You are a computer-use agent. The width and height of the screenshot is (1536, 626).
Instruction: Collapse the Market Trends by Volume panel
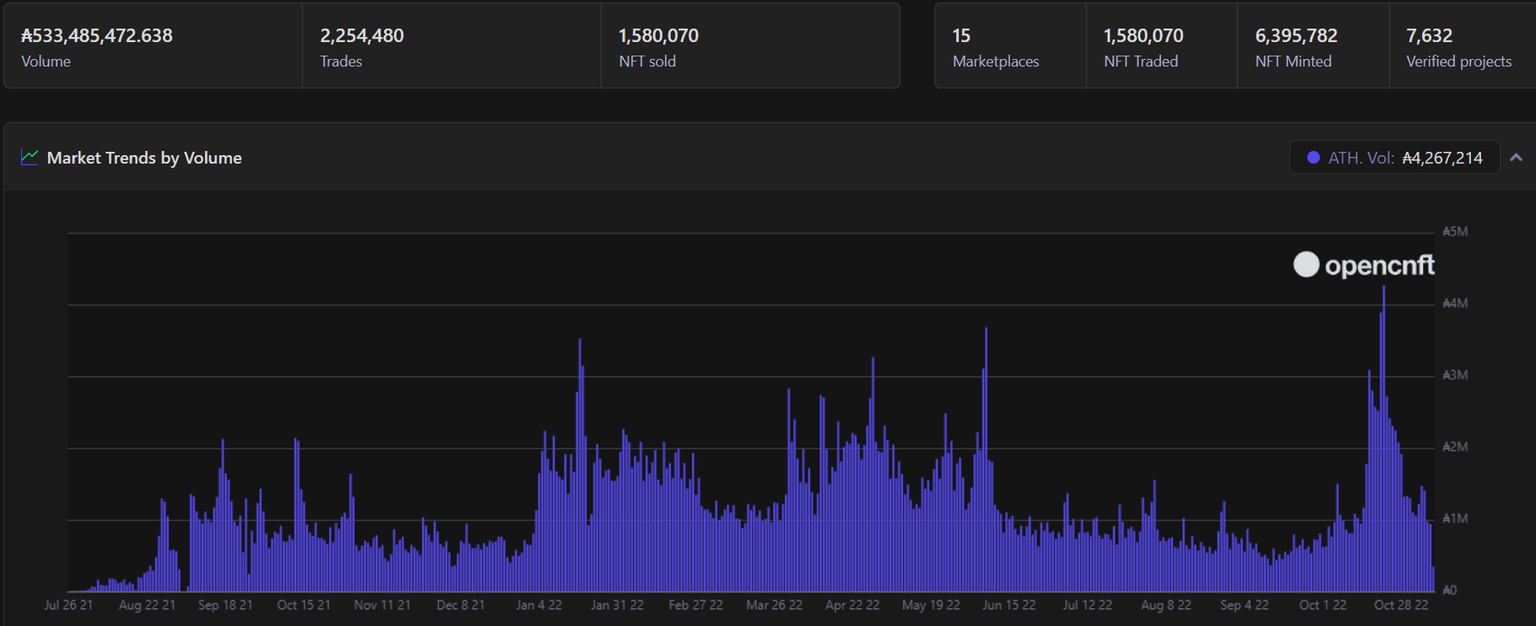point(1516,158)
